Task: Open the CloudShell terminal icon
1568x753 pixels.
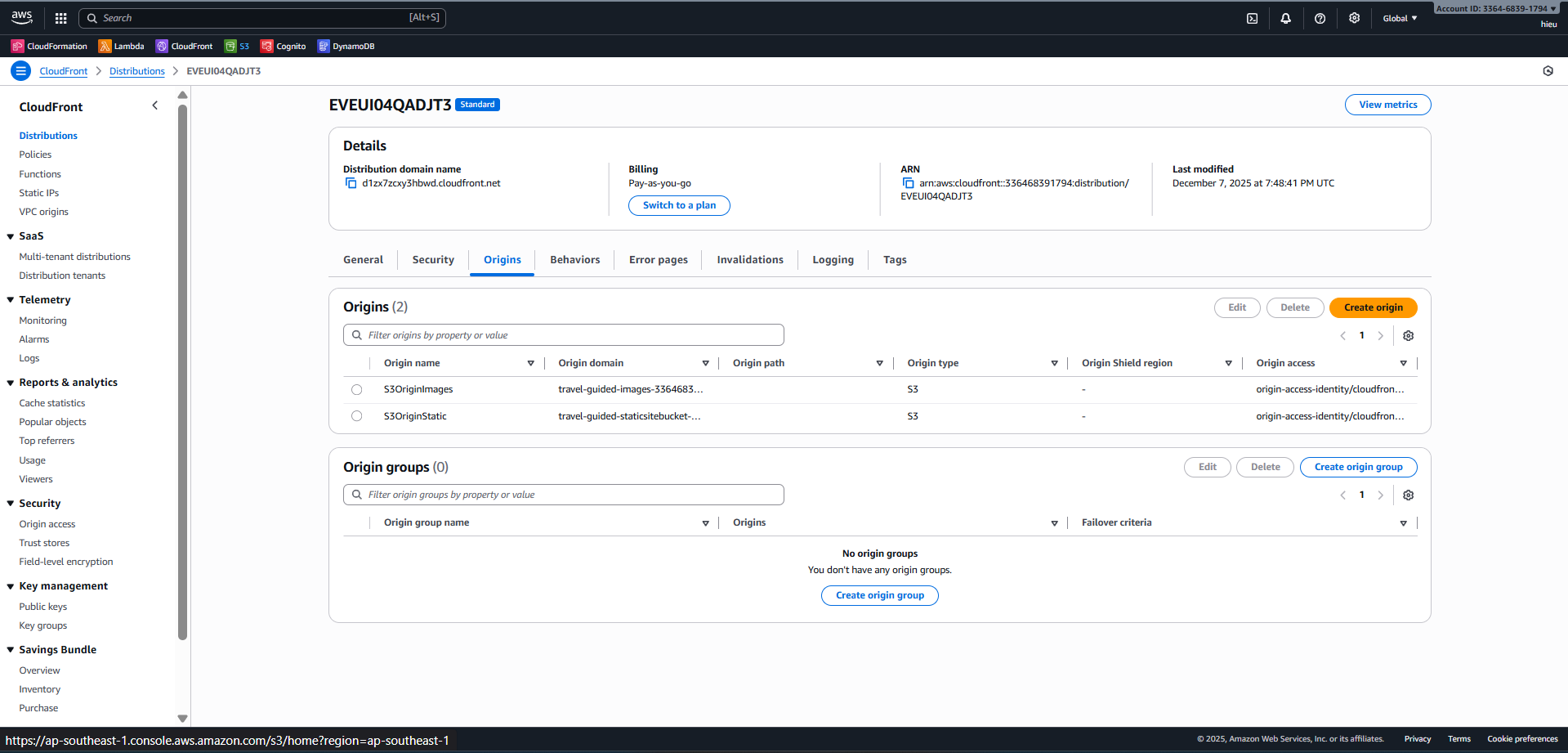Action: (1252, 17)
